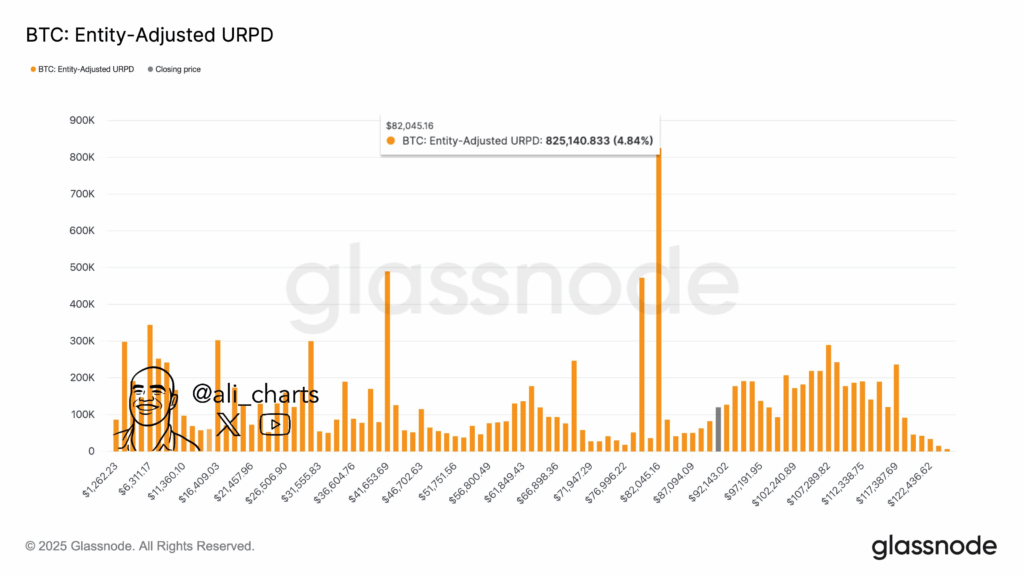The image size is (1024, 576).
Task: Click the $82,045.16 tooltip price header
Action: pos(409,126)
